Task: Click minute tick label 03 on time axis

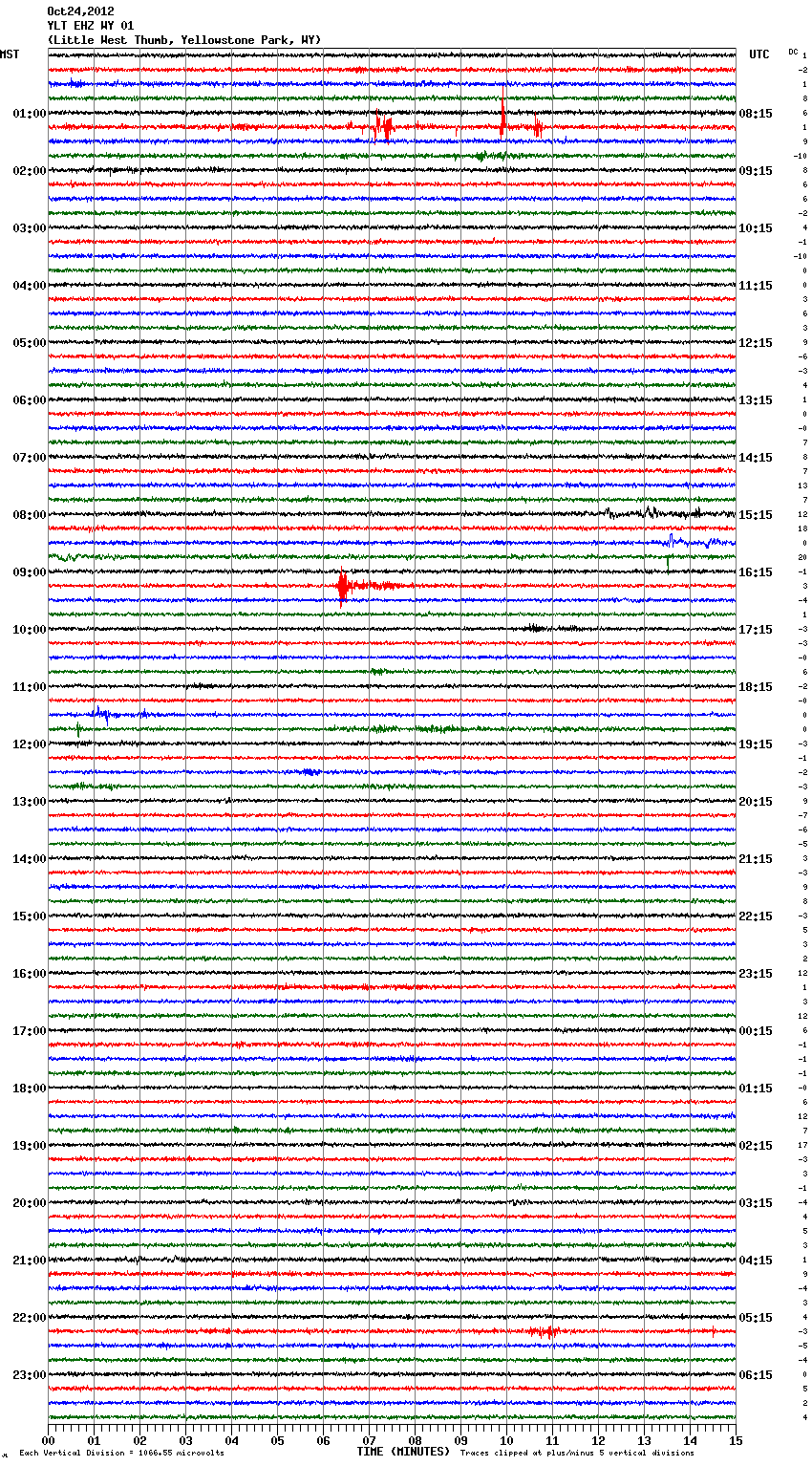Action: coord(185,1440)
